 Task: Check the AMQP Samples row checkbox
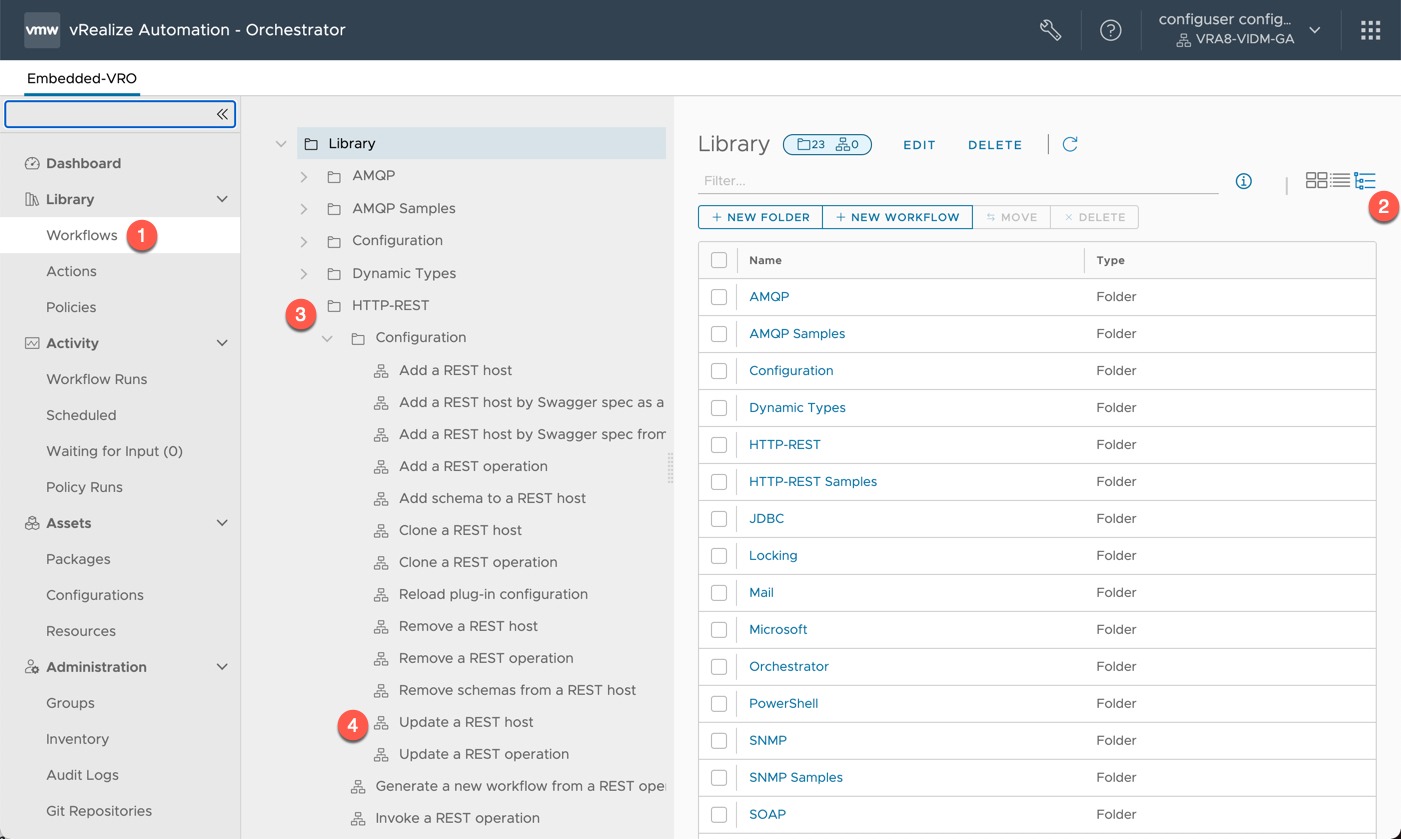click(719, 334)
